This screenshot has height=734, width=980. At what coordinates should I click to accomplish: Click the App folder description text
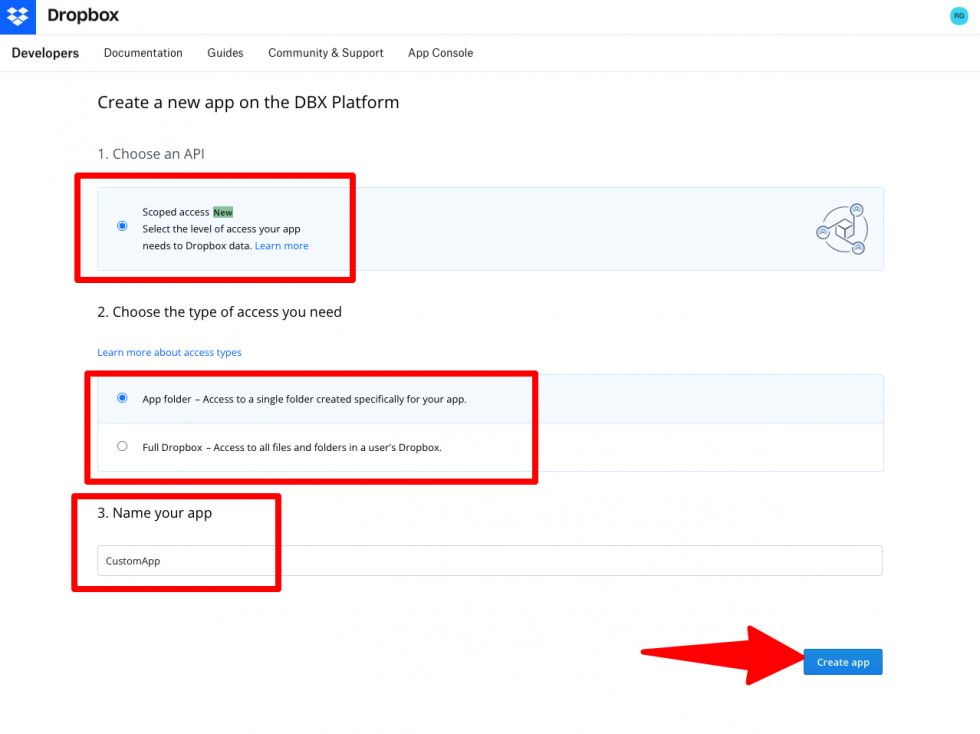pyautogui.click(x=304, y=398)
